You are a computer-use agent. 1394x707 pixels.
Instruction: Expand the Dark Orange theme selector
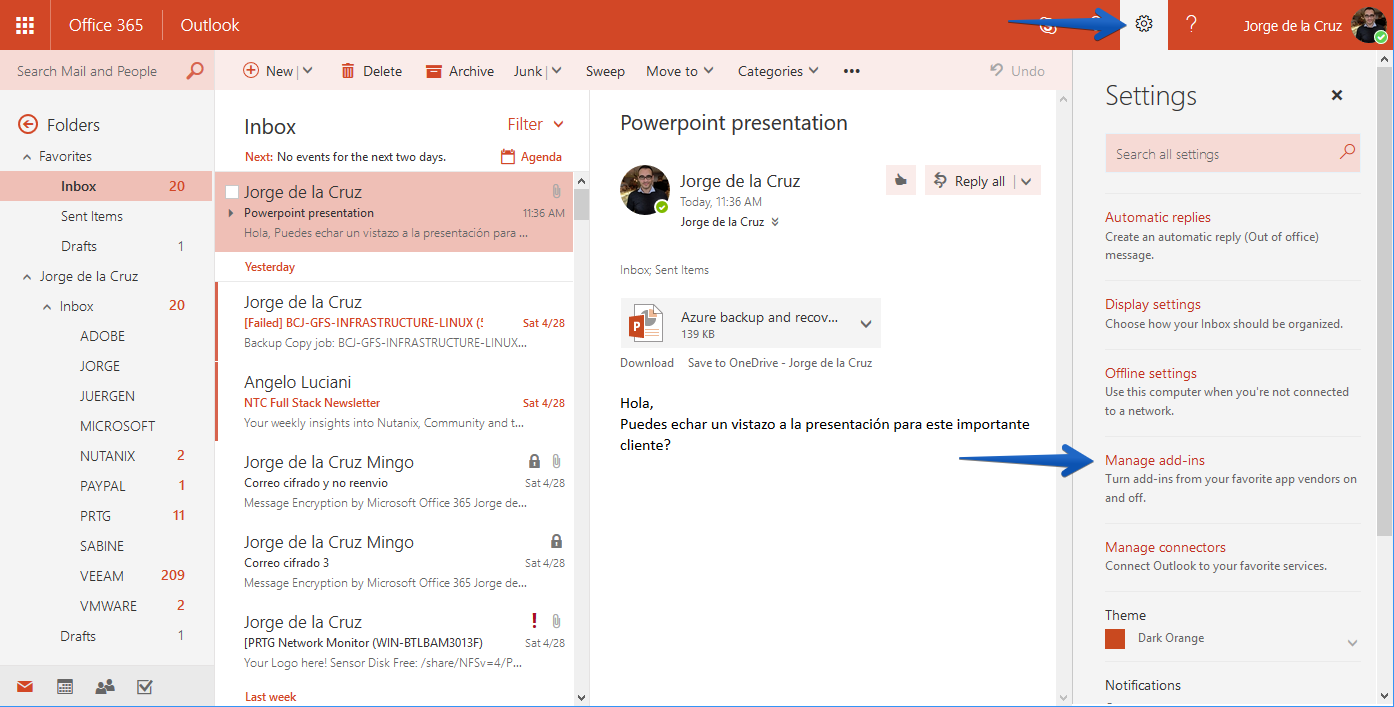[1352, 643]
